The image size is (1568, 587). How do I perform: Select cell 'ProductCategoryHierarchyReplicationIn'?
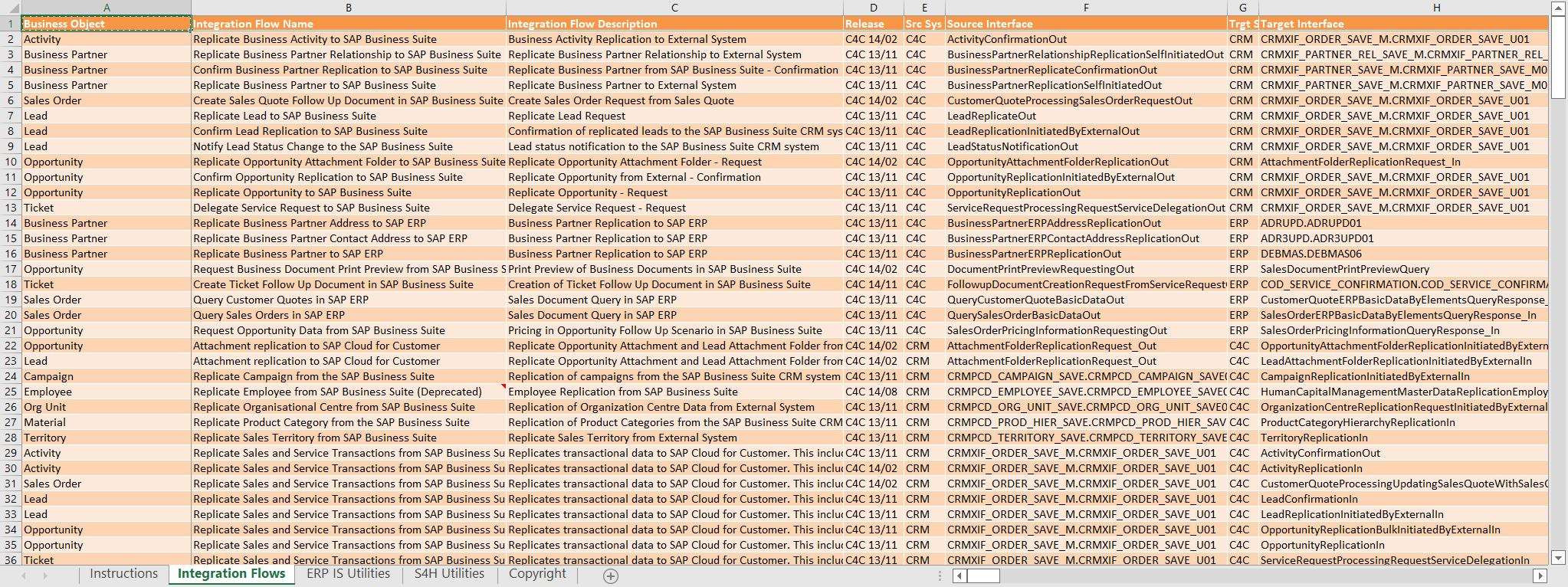1403,422
